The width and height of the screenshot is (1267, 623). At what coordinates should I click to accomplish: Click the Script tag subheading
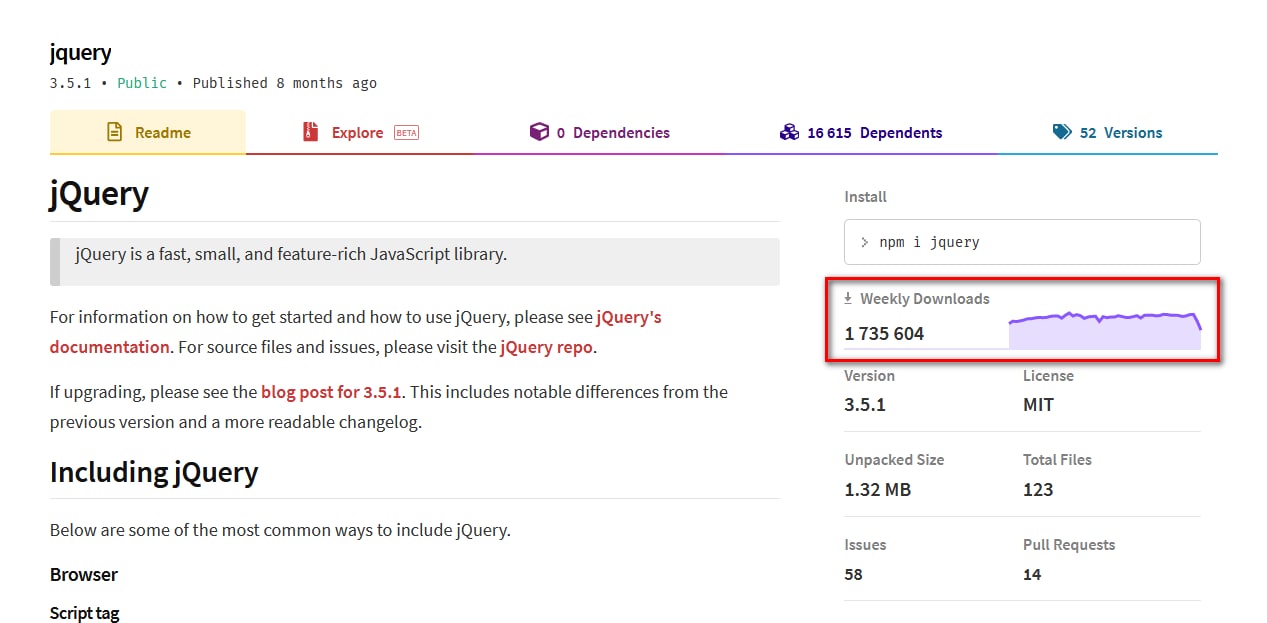pos(85,613)
